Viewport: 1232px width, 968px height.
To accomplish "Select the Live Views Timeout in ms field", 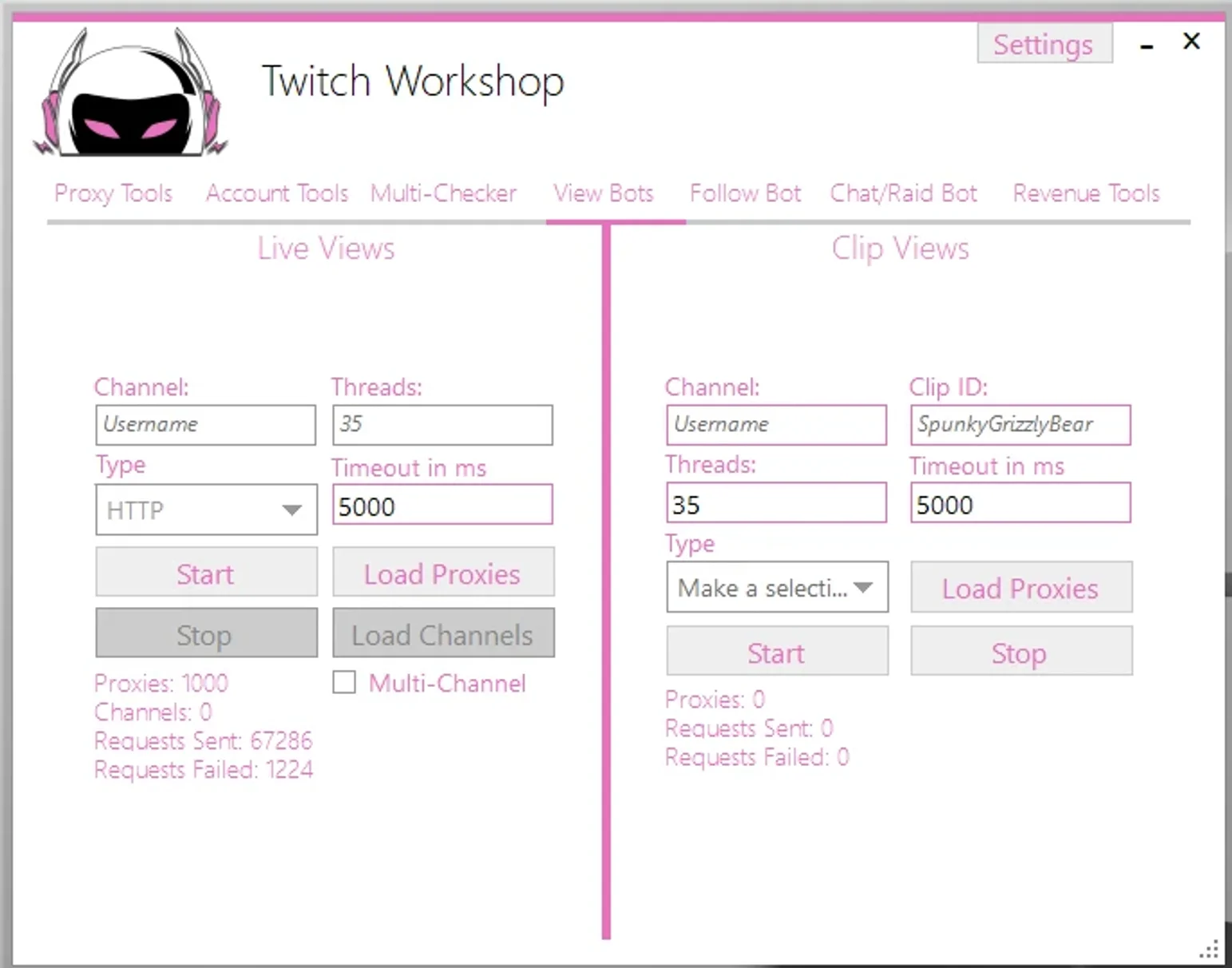I will pyautogui.click(x=442, y=505).
